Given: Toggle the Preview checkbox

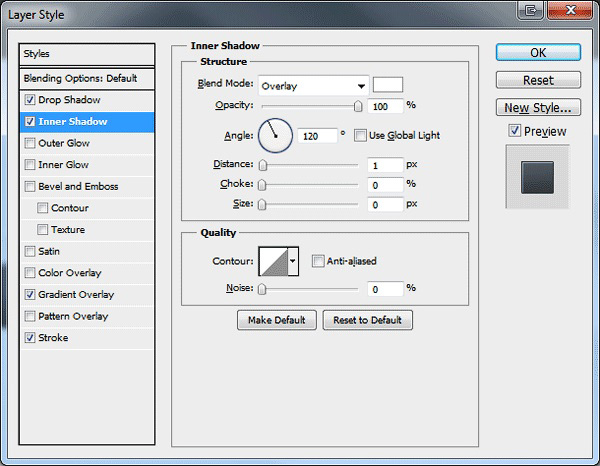Looking at the screenshot, I should pyautogui.click(x=515, y=130).
